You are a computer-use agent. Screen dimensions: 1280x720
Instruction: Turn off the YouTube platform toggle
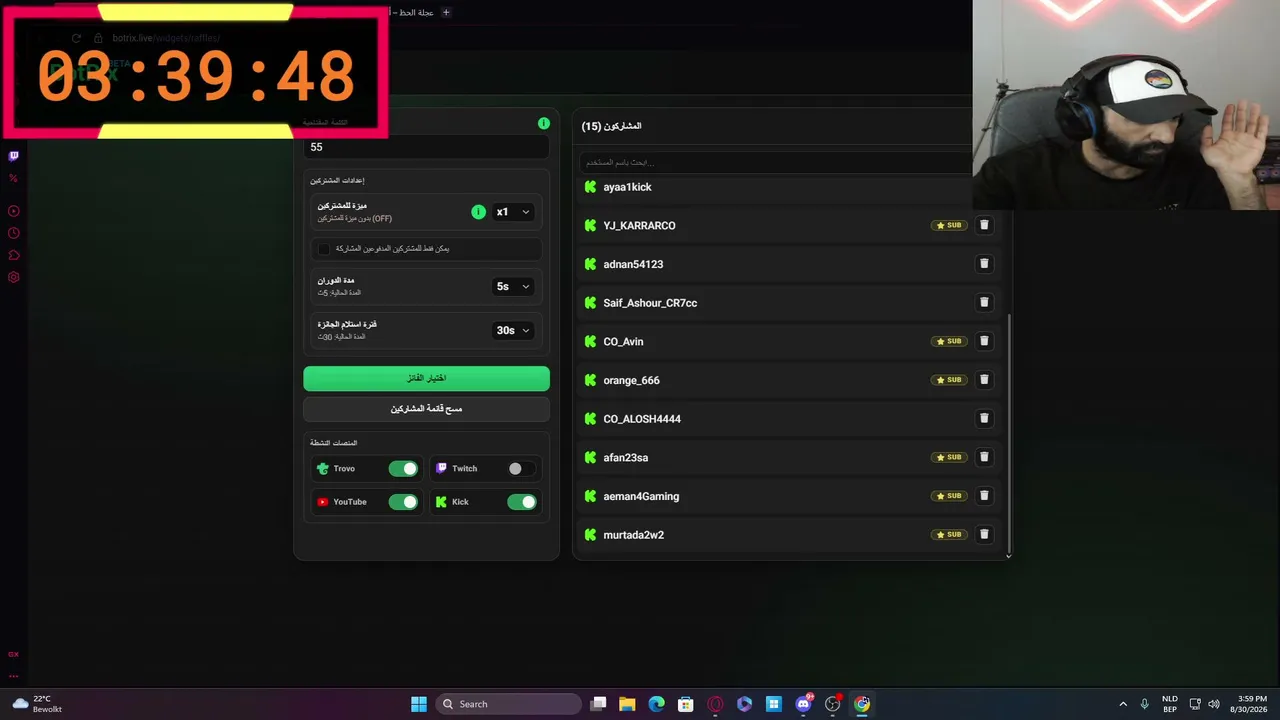click(403, 502)
